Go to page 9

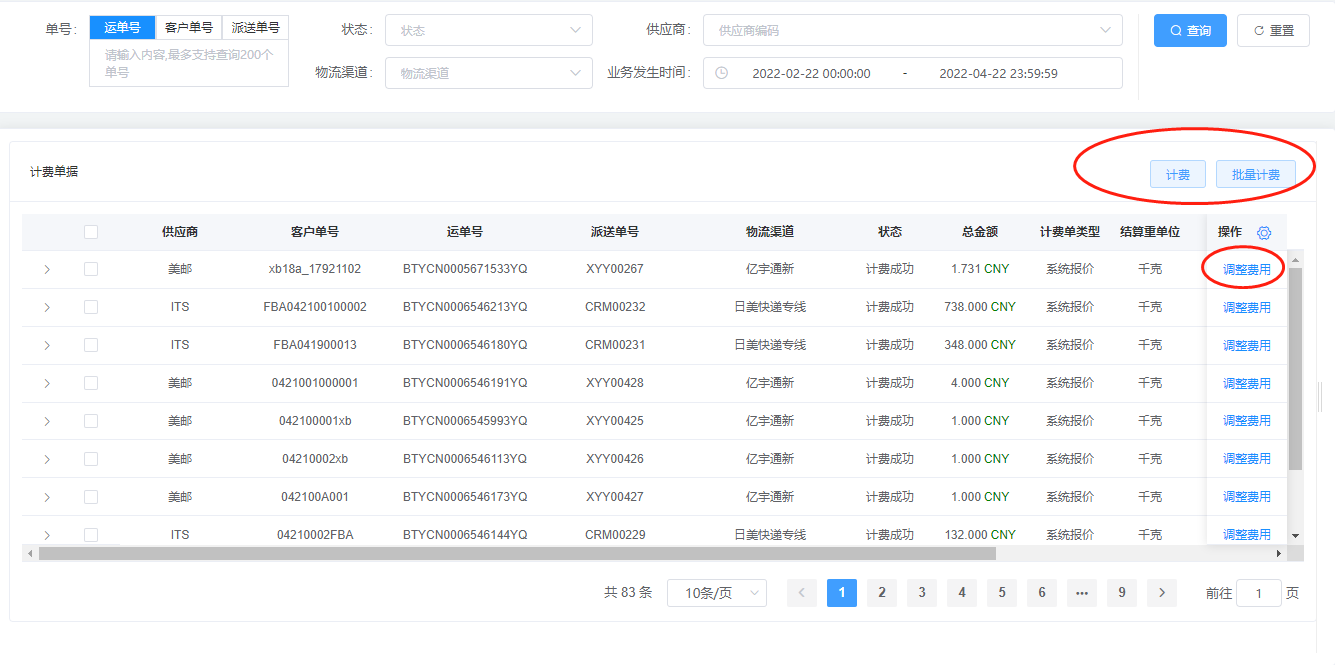click(x=1122, y=593)
